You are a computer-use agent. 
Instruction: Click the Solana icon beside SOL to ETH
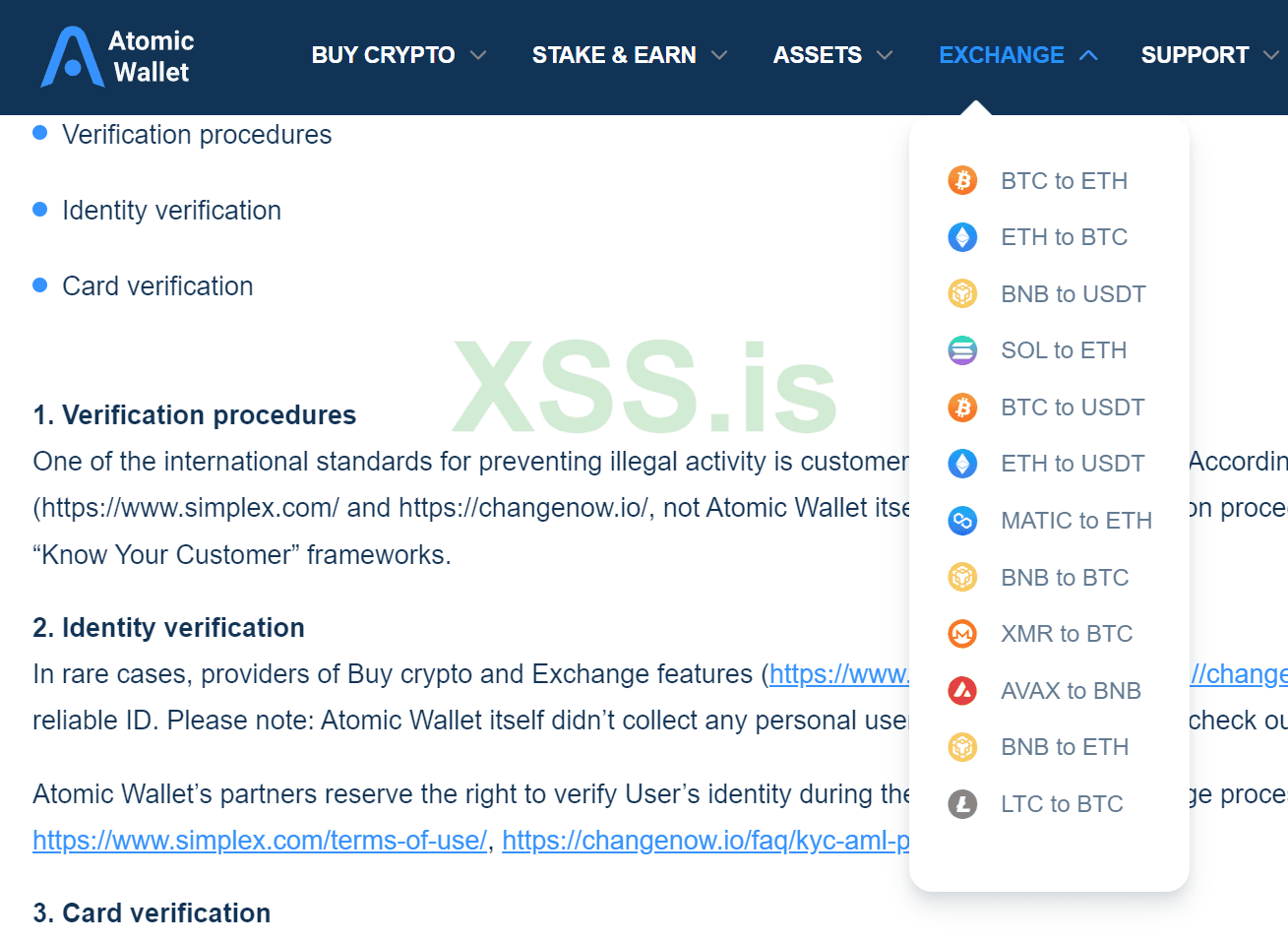click(x=962, y=350)
